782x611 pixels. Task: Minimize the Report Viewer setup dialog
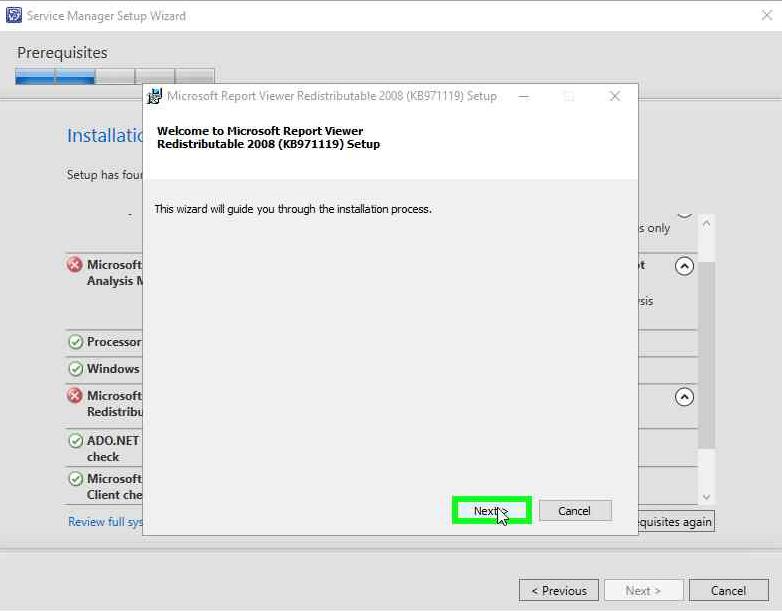tap(524, 96)
